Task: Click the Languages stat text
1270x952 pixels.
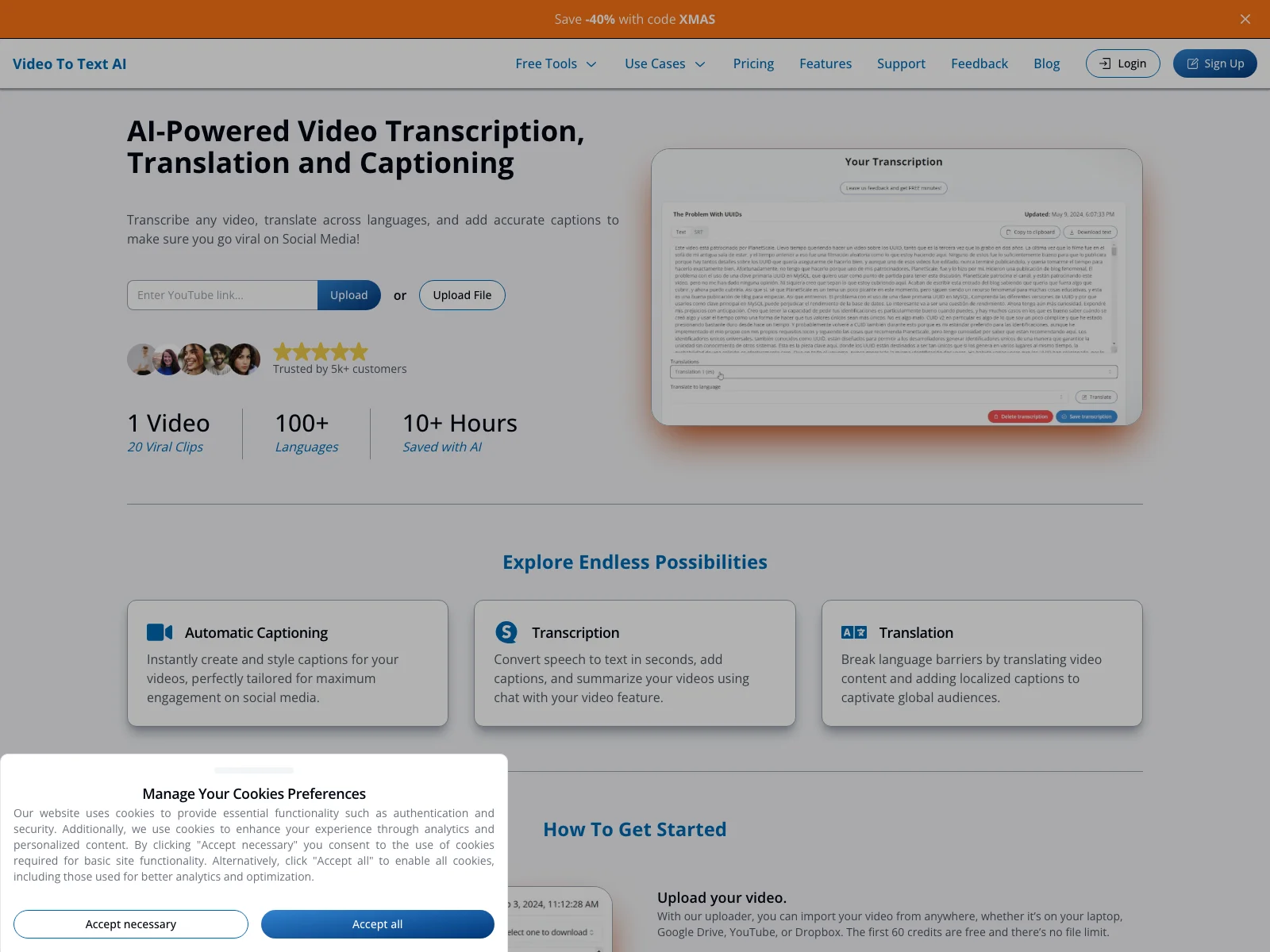Action: 306,447
